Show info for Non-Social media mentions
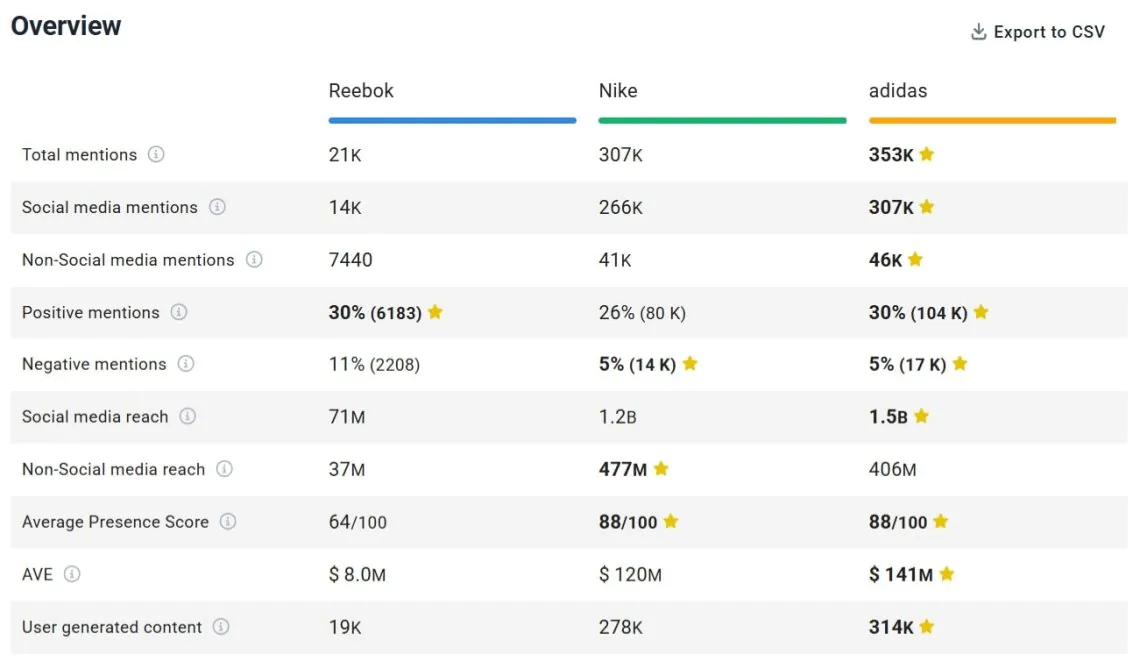Image resolution: width=1140 pixels, height=669 pixels. [254, 260]
